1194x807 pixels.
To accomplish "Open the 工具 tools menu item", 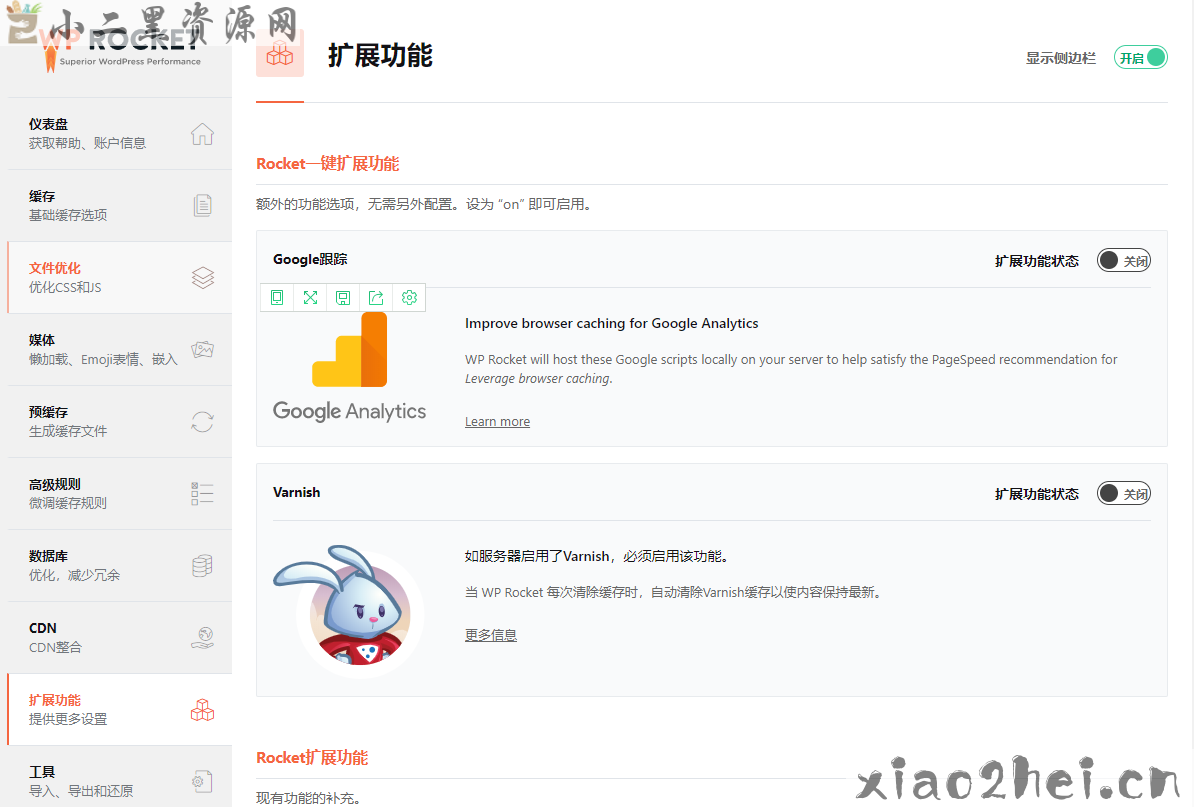I will [x=120, y=778].
